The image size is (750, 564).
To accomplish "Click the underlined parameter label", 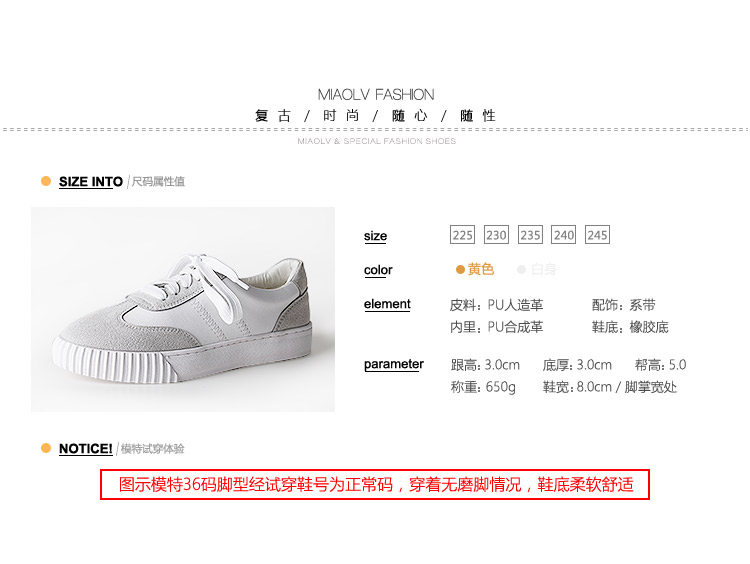I will (394, 365).
